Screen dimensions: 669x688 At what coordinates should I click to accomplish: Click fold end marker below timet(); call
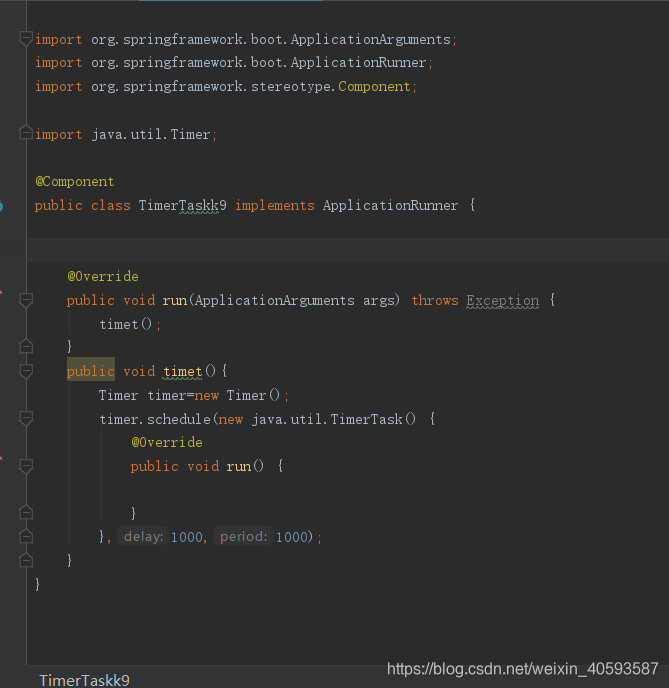click(x=26, y=346)
